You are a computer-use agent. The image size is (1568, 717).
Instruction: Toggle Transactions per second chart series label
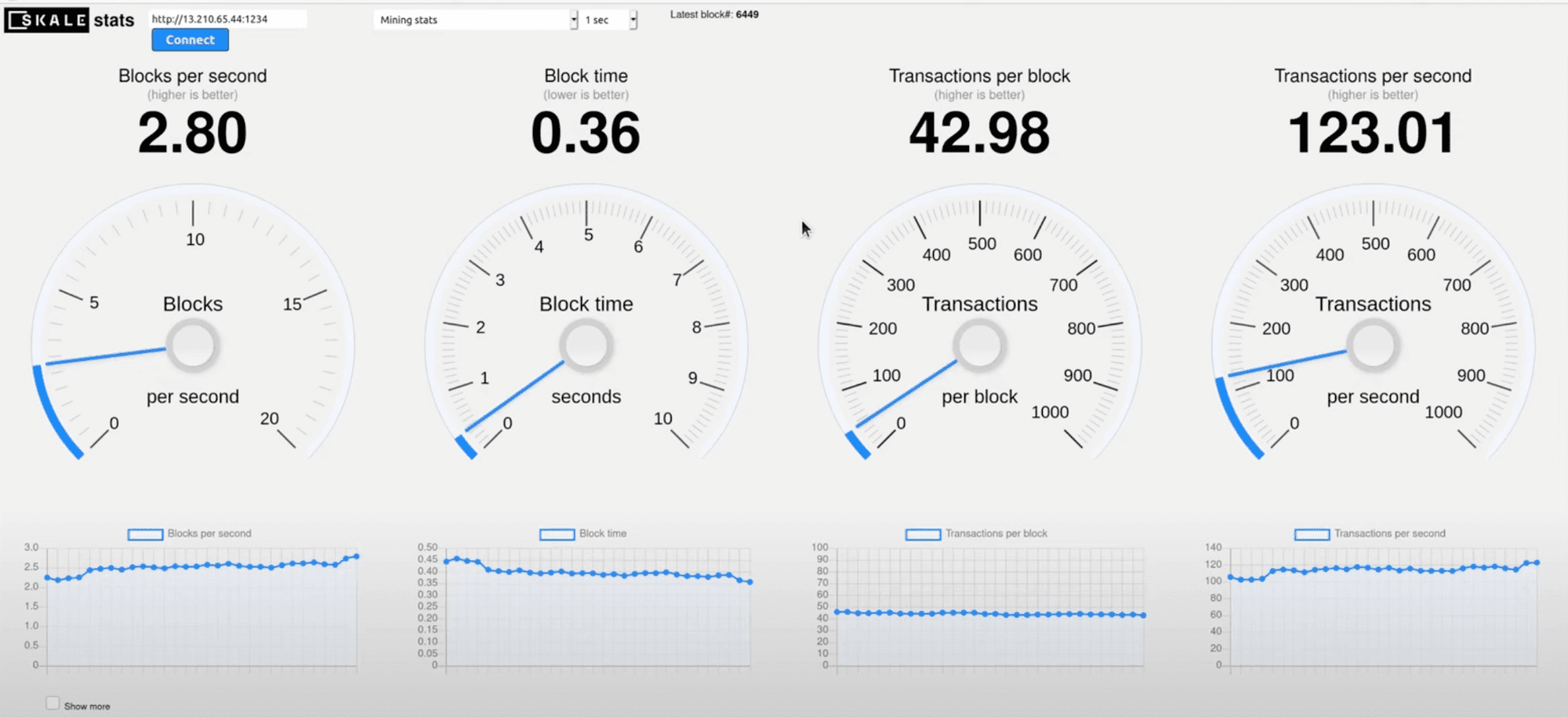coord(1389,533)
